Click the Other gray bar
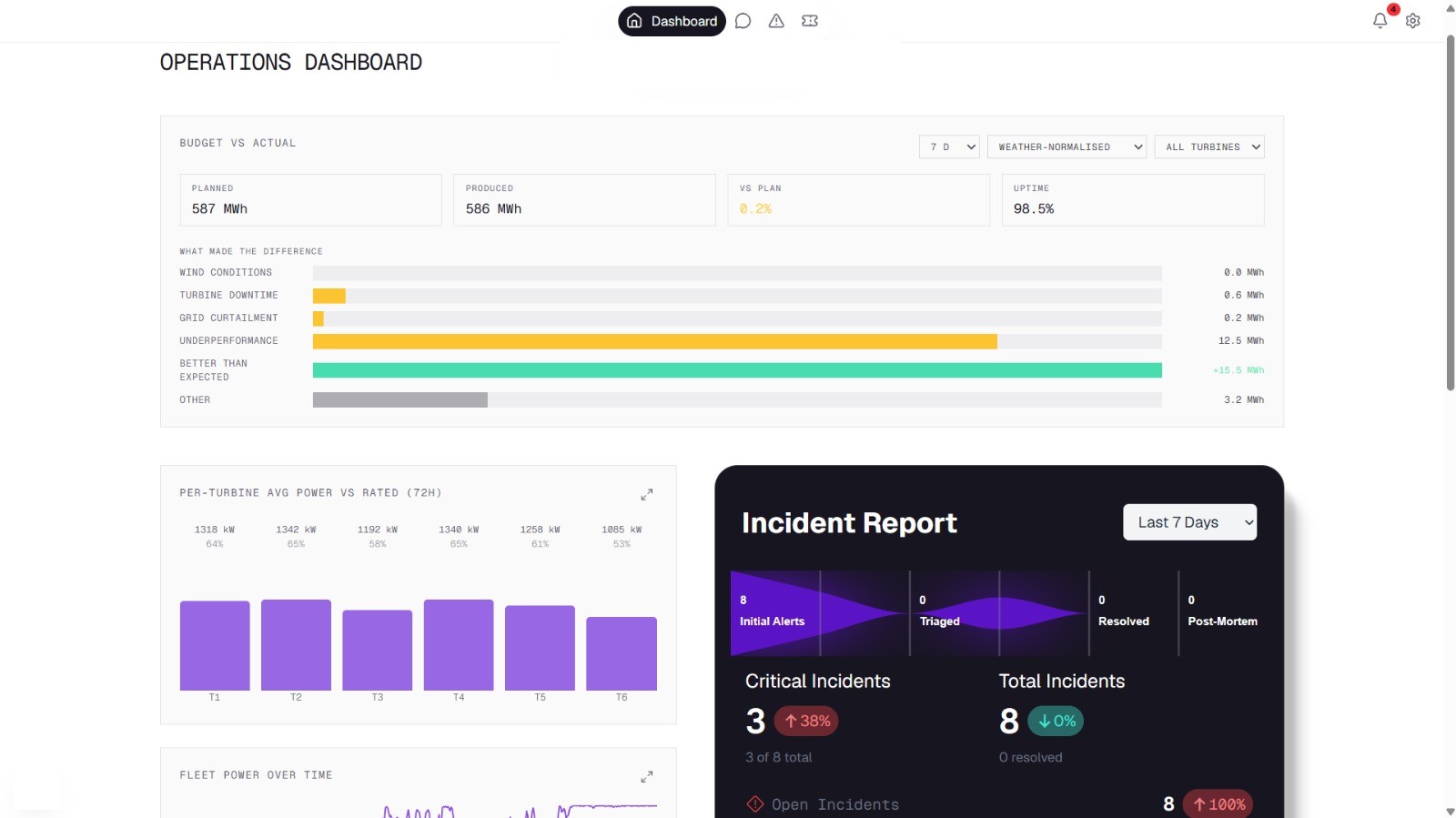 pos(400,399)
